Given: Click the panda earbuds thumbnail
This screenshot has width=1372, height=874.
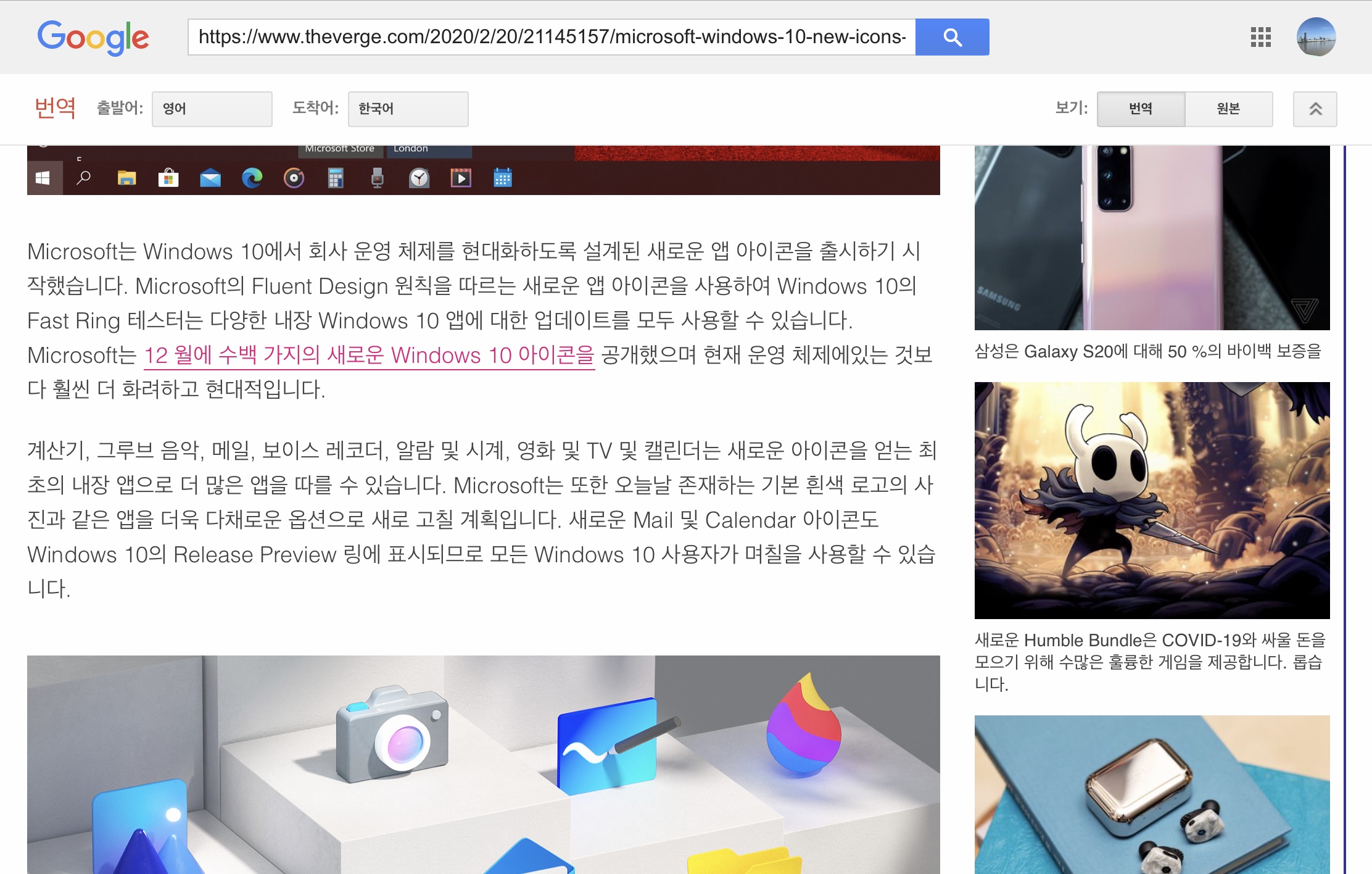Looking at the screenshot, I should pyautogui.click(x=1152, y=795).
